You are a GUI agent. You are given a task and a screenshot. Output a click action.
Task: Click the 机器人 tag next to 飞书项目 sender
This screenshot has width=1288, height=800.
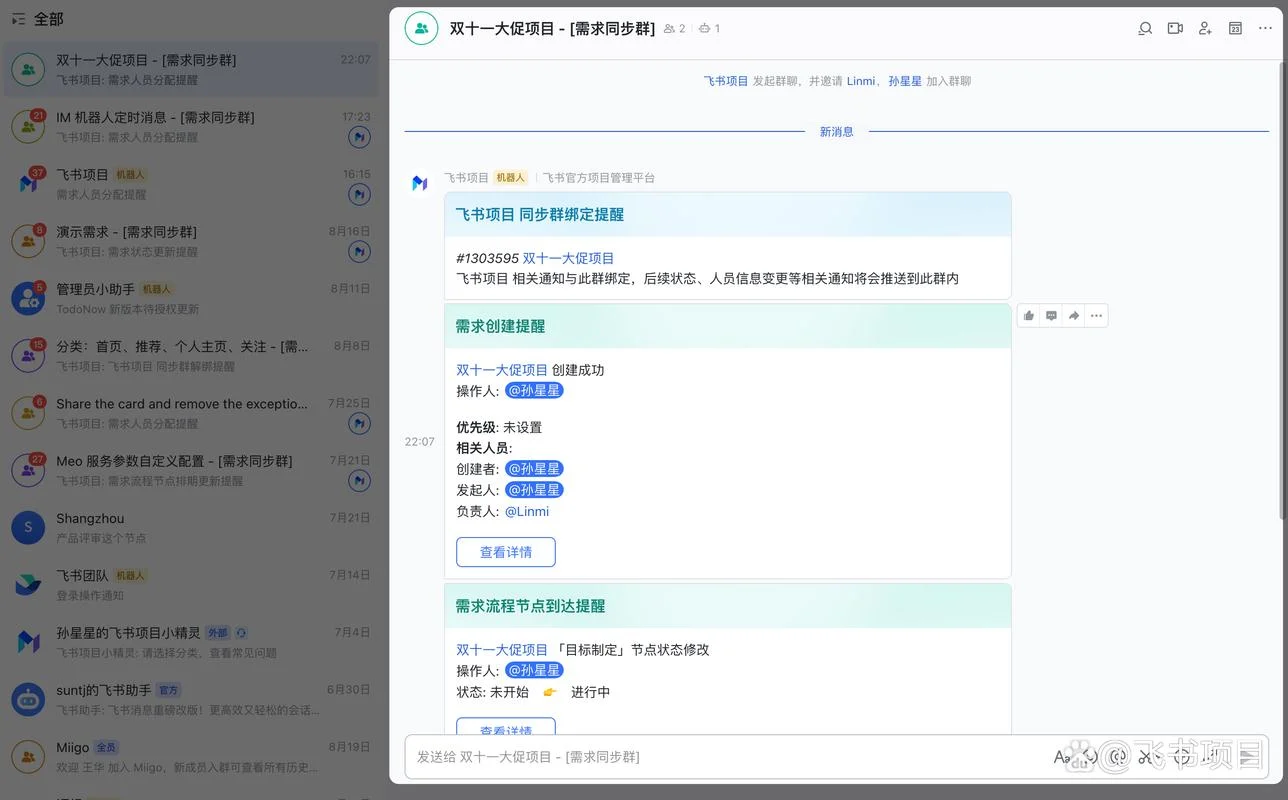point(510,178)
